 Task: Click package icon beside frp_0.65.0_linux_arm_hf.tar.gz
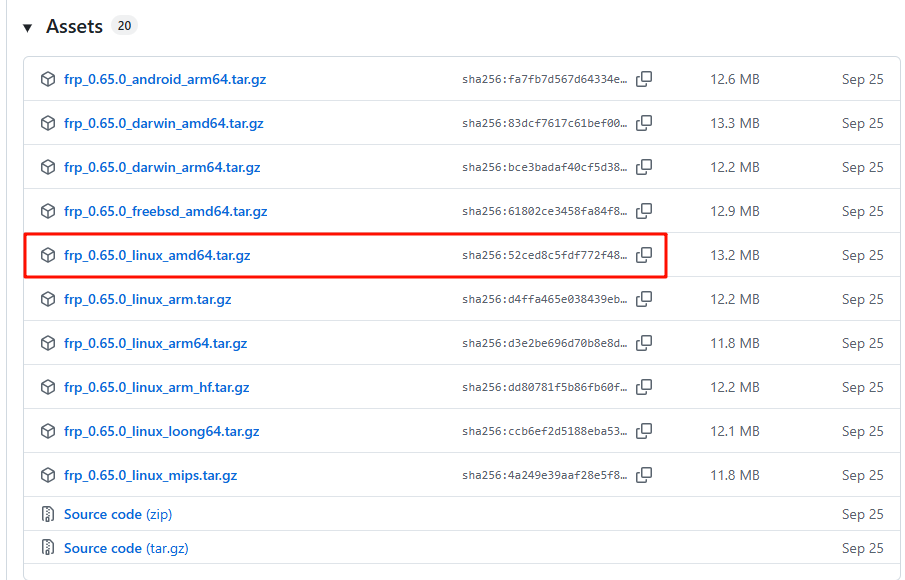pos(48,387)
